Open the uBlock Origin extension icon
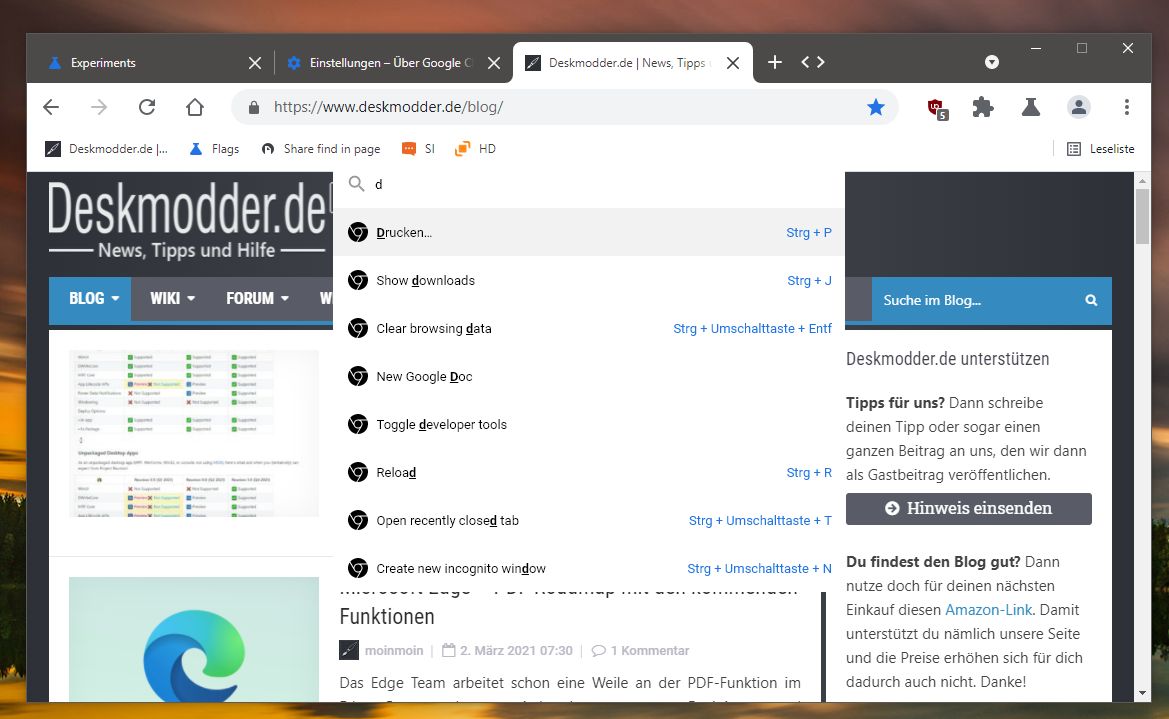The image size is (1169, 719). tap(937, 108)
